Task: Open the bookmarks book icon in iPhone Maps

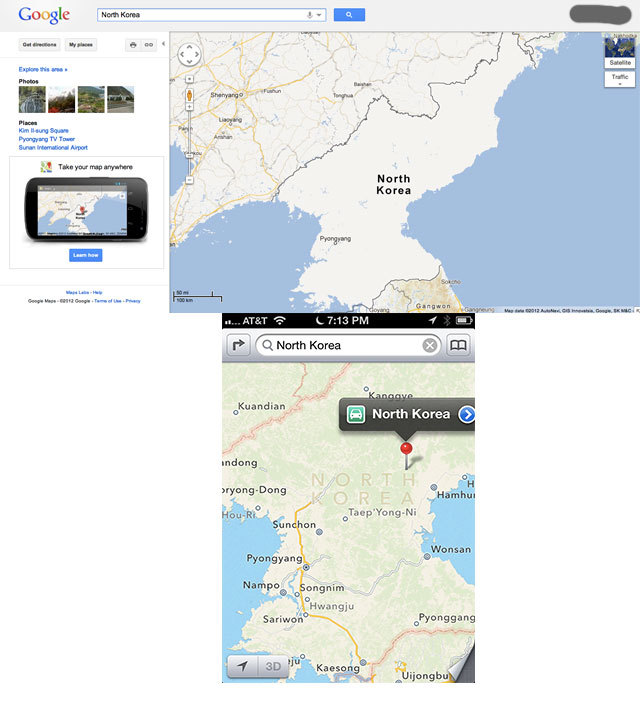Action: (458, 345)
